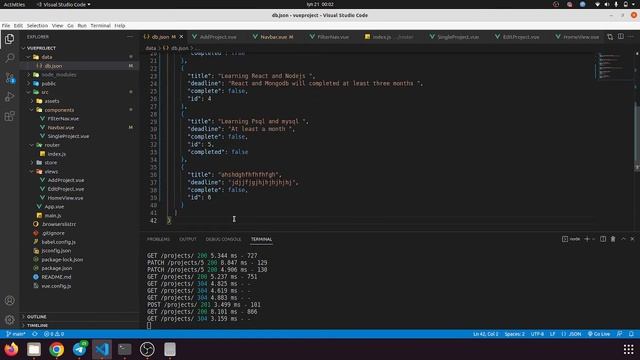Click Go Live in status bar
This screenshot has height=360, width=640.
coord(599,334)
